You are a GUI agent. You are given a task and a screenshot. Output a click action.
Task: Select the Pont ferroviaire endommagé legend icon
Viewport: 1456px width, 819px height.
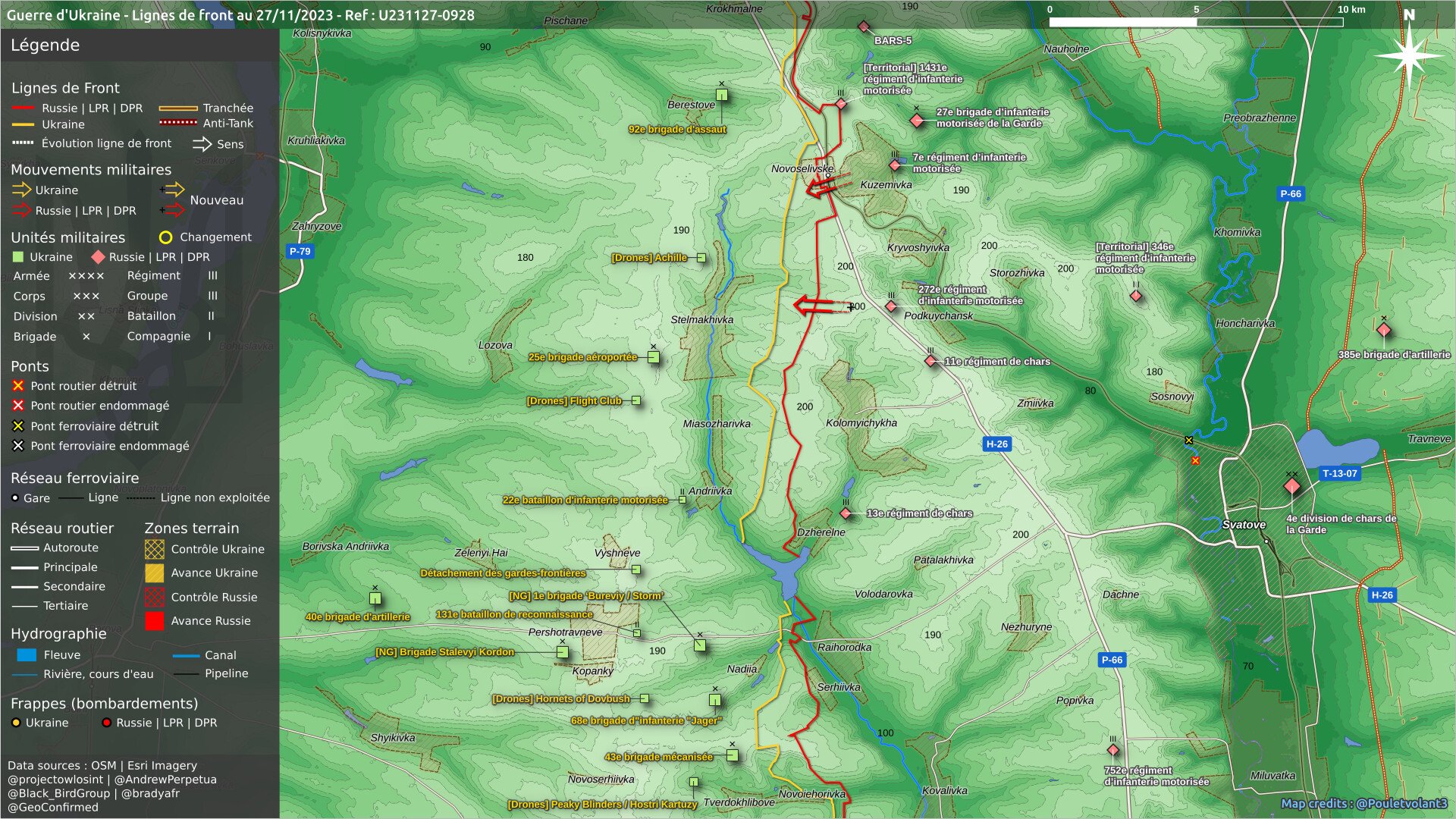click(18, 446)
